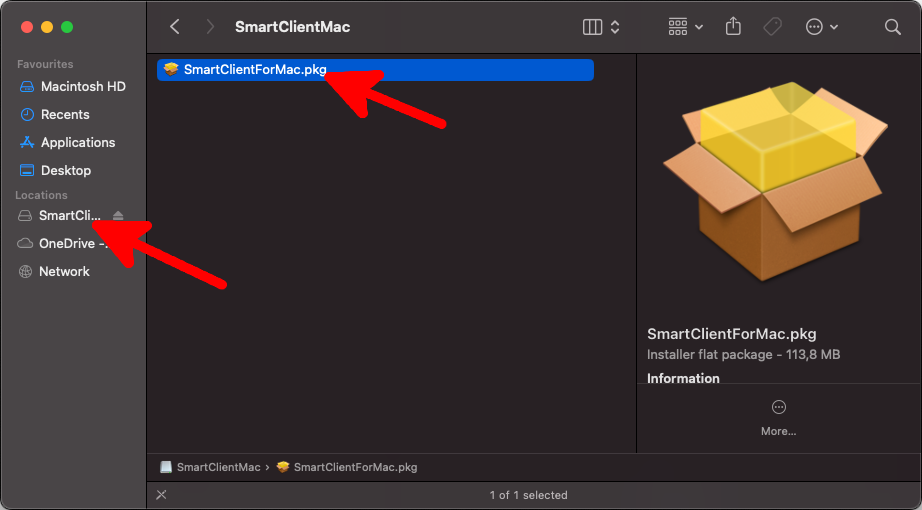The width and height of the screenshot is (922, 510).
Task: Select the SmartCli... volume in sidebar
Action: click(x=69, y=215)
